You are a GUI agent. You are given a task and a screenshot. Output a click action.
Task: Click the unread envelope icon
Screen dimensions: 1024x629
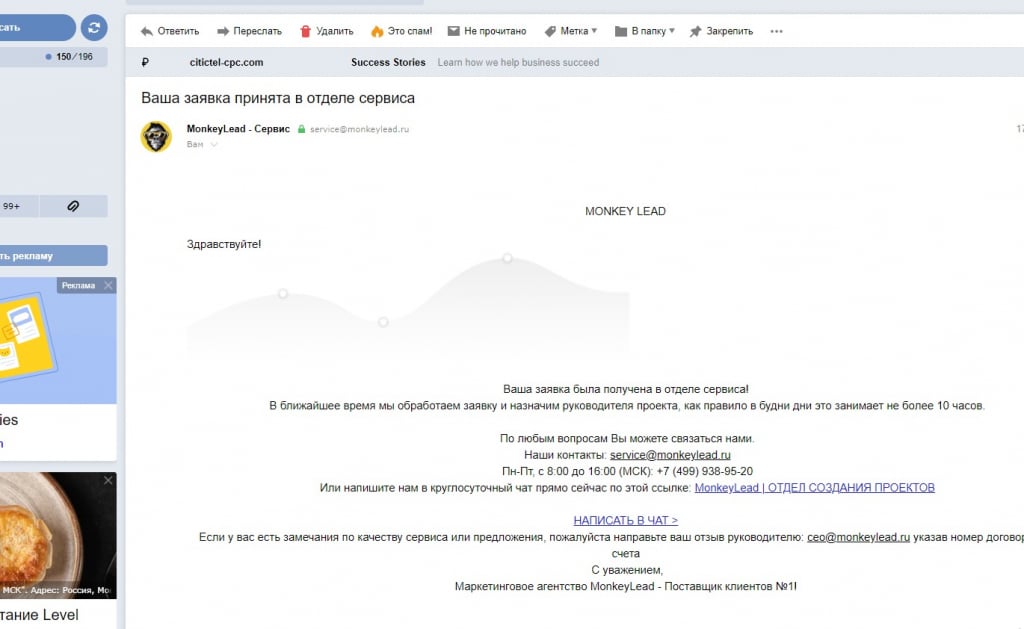(453, 31)
